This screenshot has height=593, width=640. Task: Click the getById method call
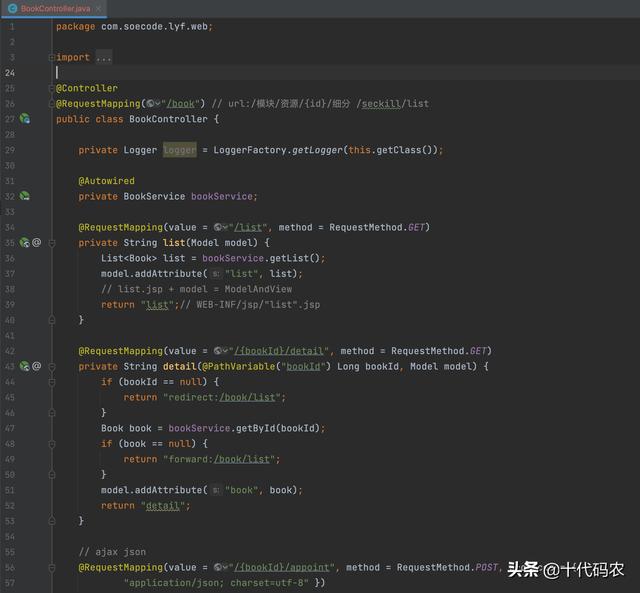(x=256, y=428)
